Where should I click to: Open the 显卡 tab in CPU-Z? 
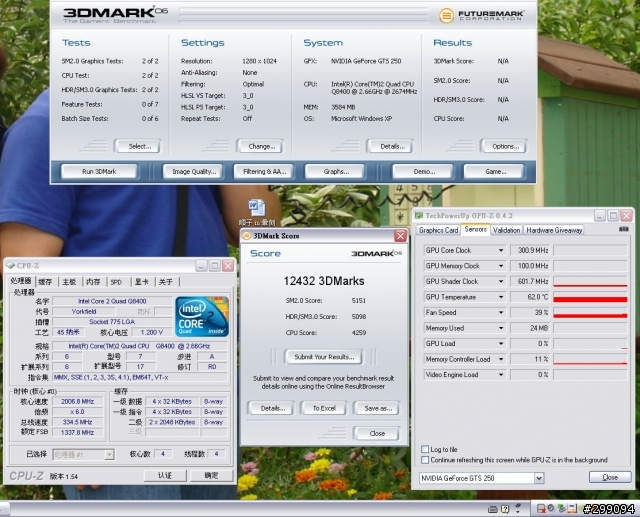[142, 282]
